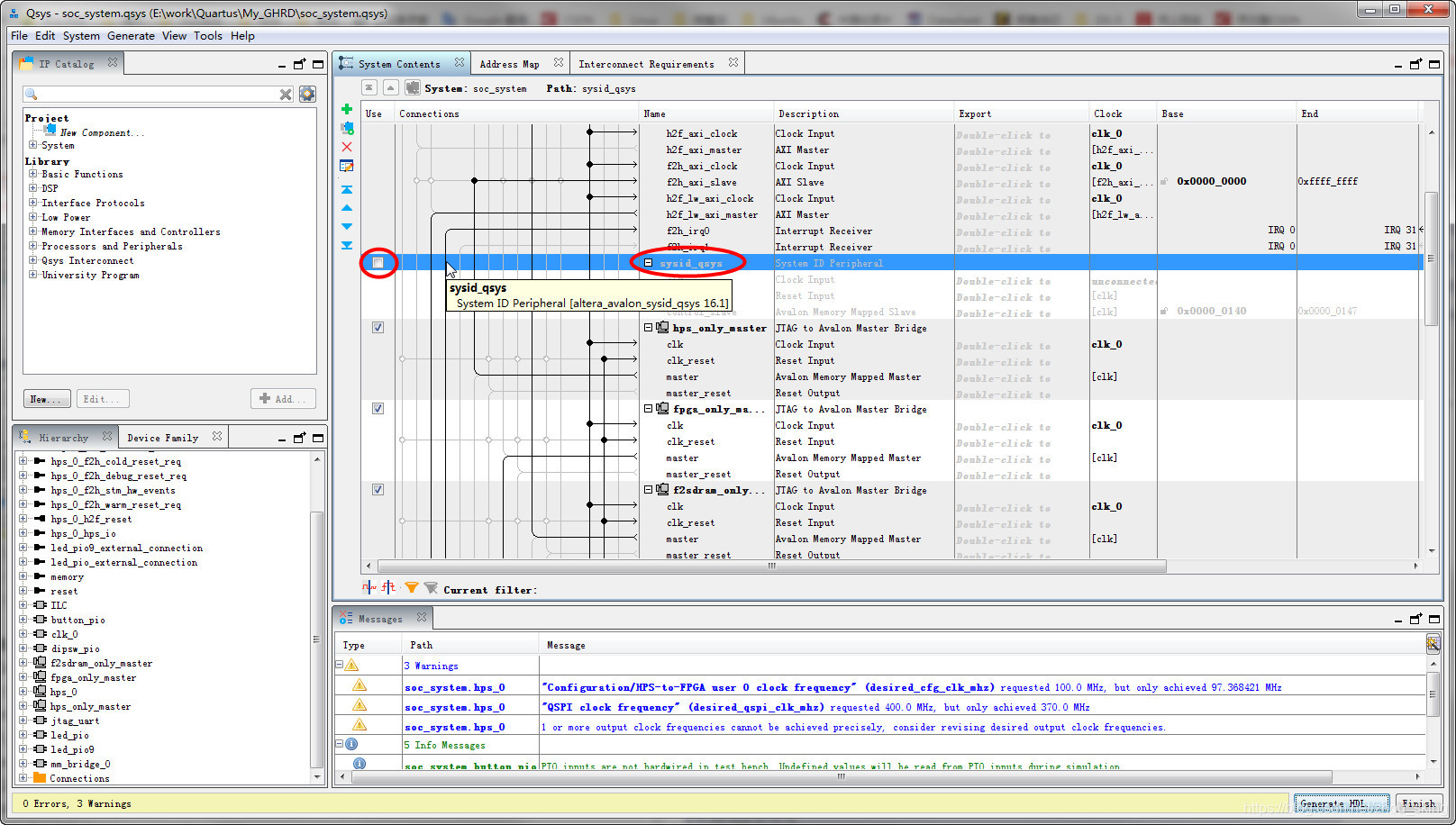The height and width of the screenshot is (825, 1456).
Task: Click the Edit... button in IP Catalog
Action: (103, 399)
